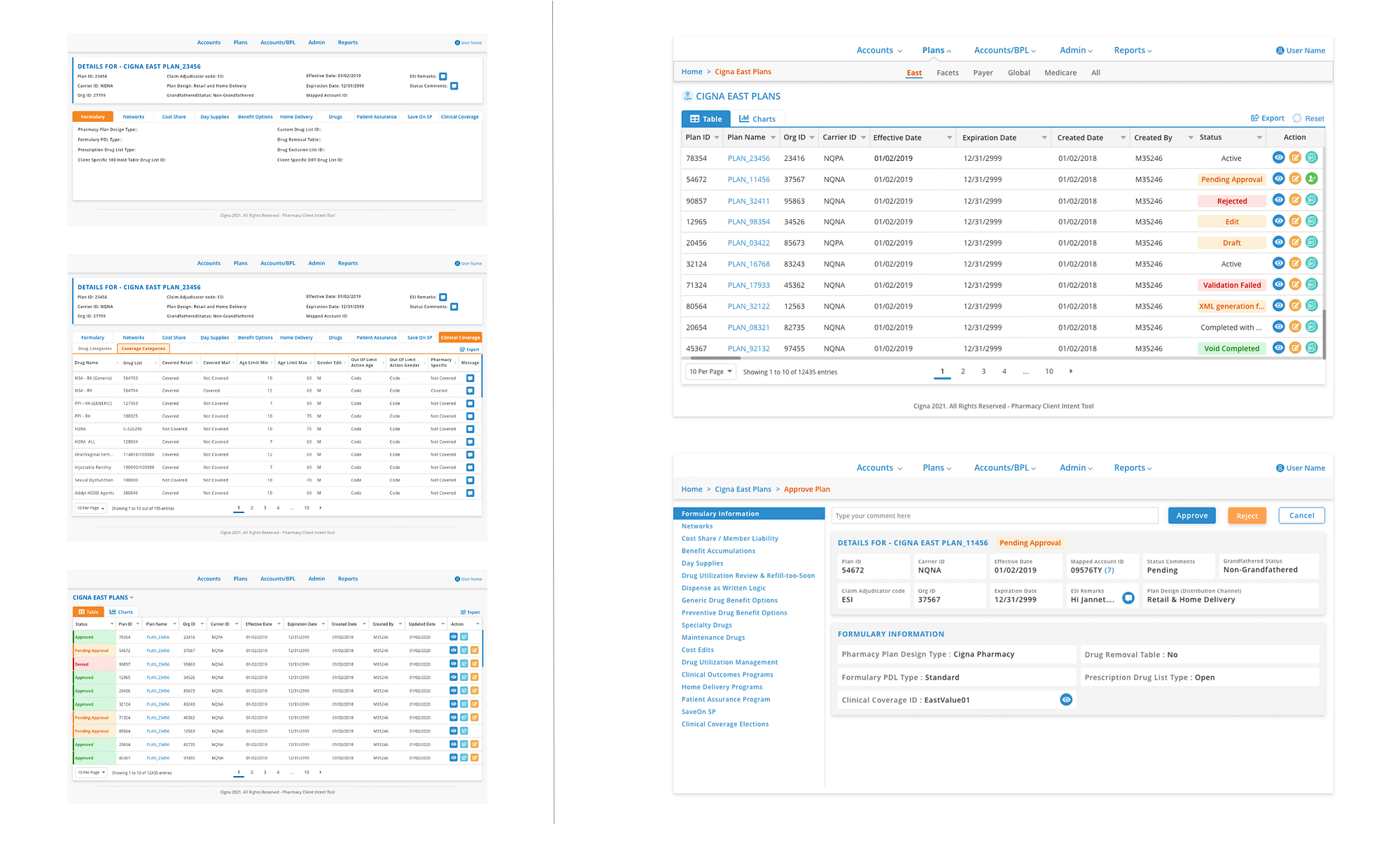Open Plan ID column filter arrow in large table

tap(717, 138)
